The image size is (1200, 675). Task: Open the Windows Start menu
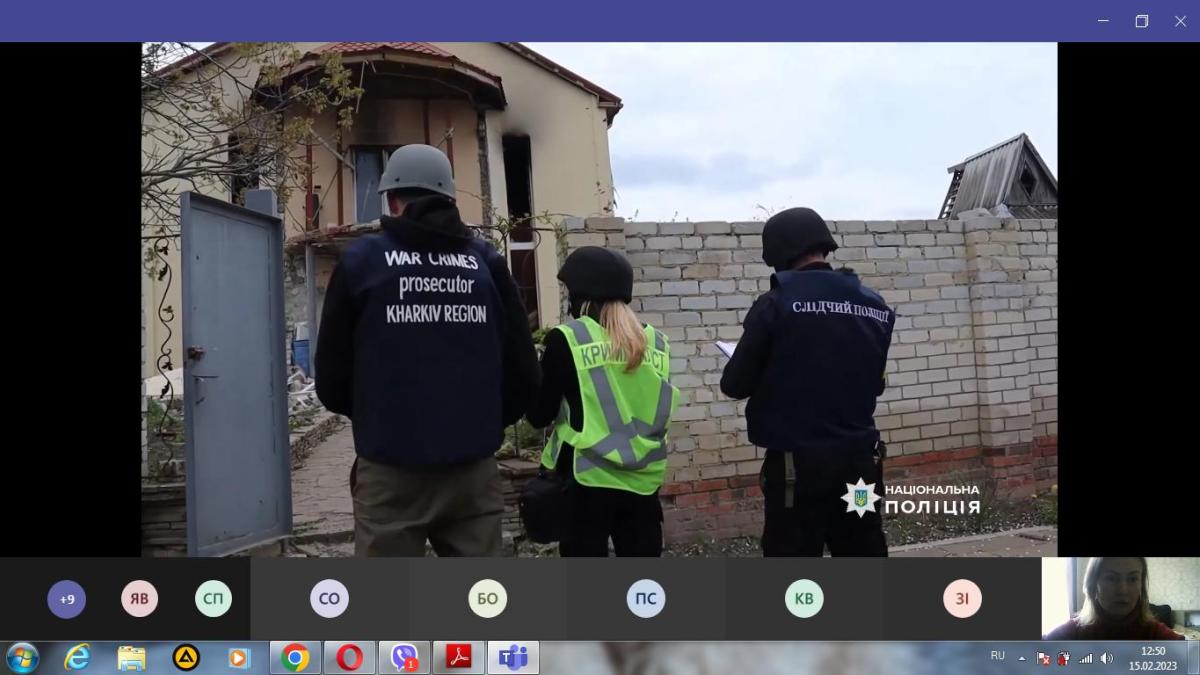click(x=22, y=657)
